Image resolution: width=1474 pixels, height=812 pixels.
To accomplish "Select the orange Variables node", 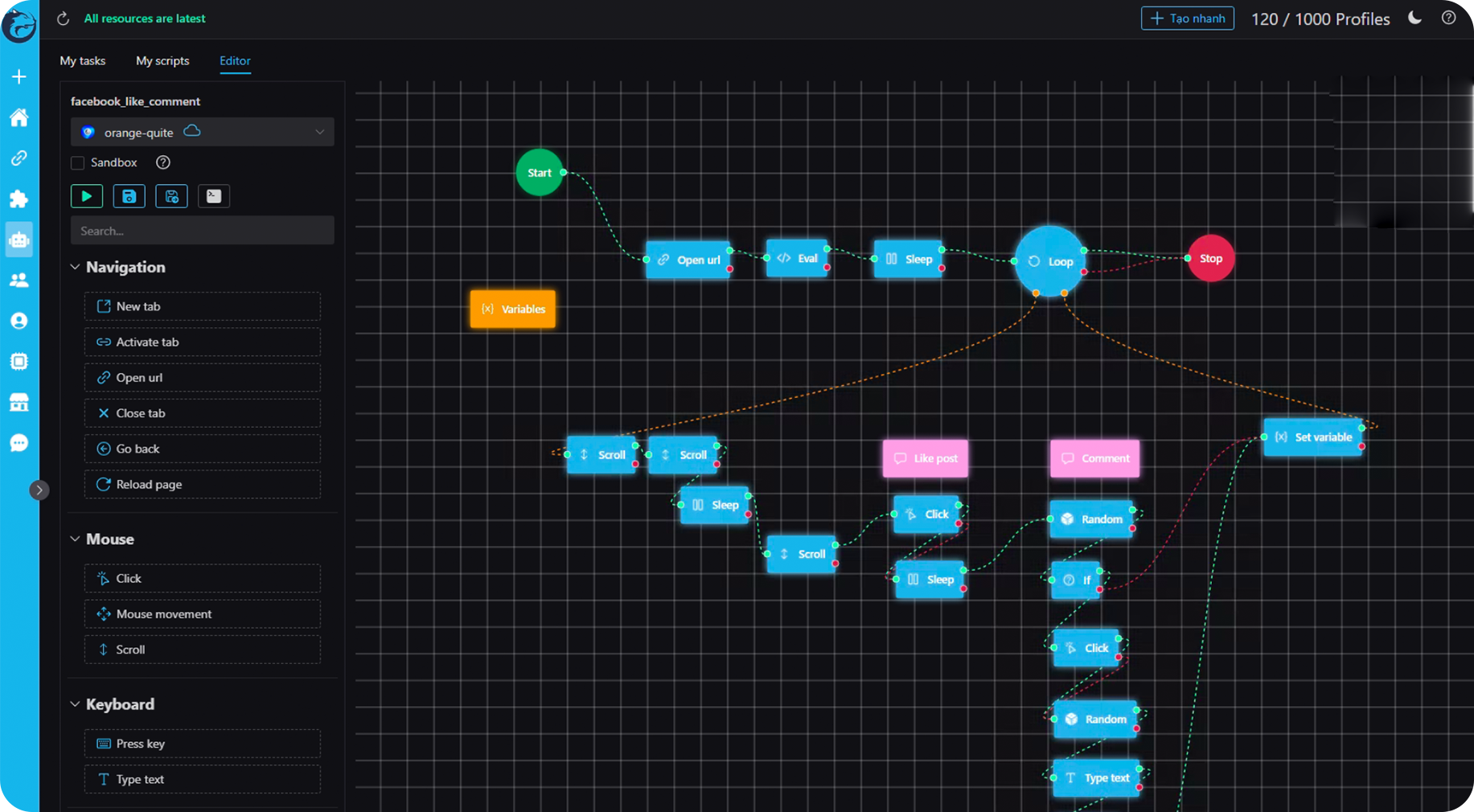I will click(x=512, y=309).
